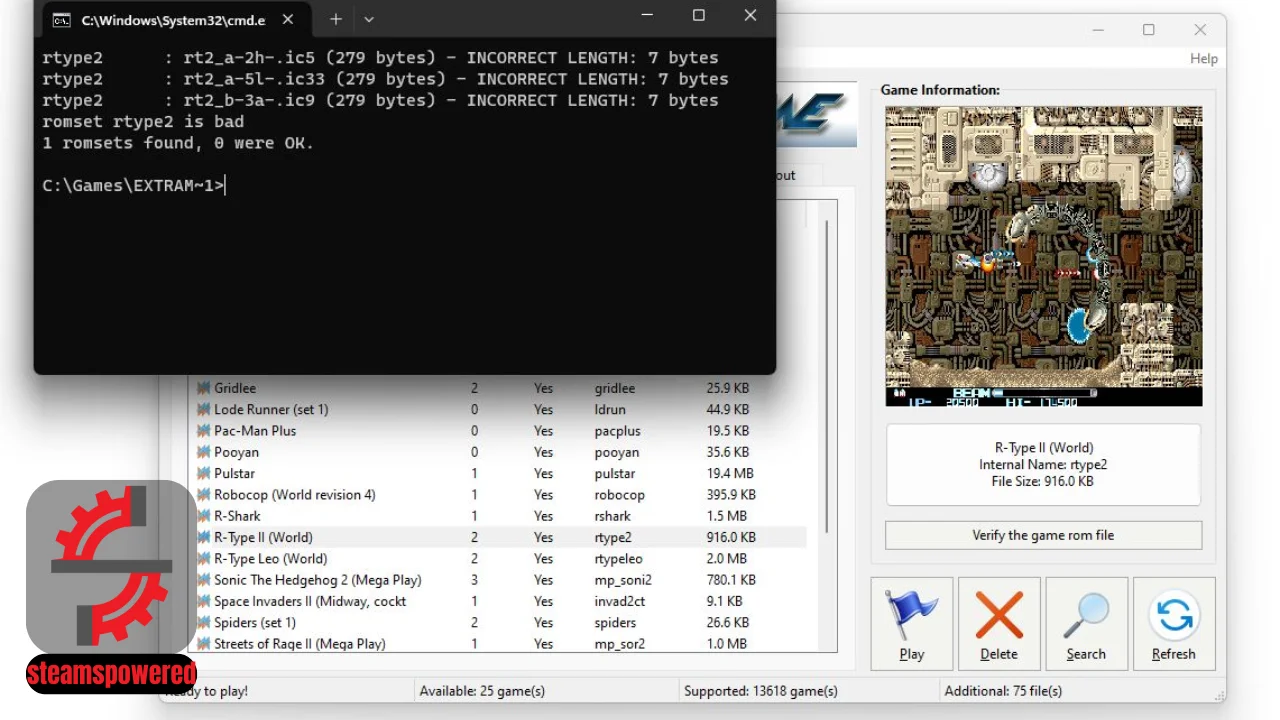Open Search with the magnifier button
Image resolution: width=1280 pixels, height=720 pixels.
(1086, 623)
